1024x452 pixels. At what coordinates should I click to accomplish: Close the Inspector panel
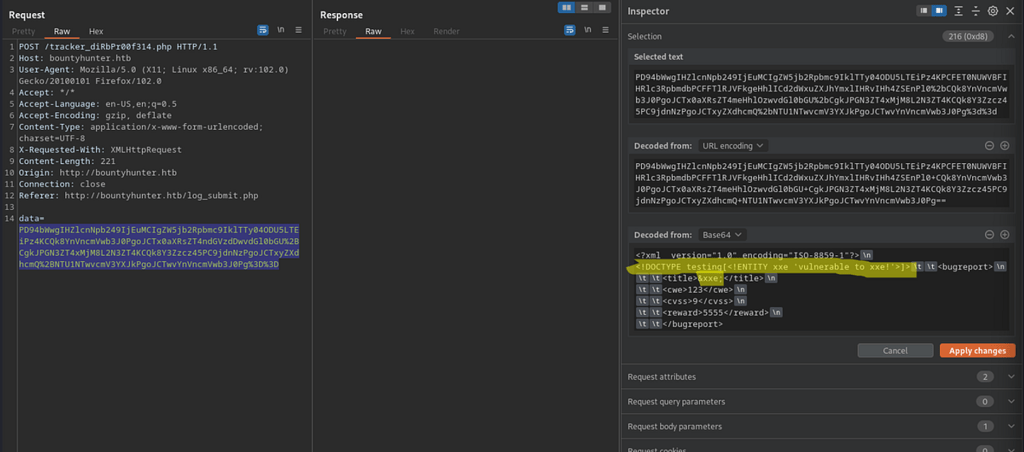click(x=1009, y=11)
